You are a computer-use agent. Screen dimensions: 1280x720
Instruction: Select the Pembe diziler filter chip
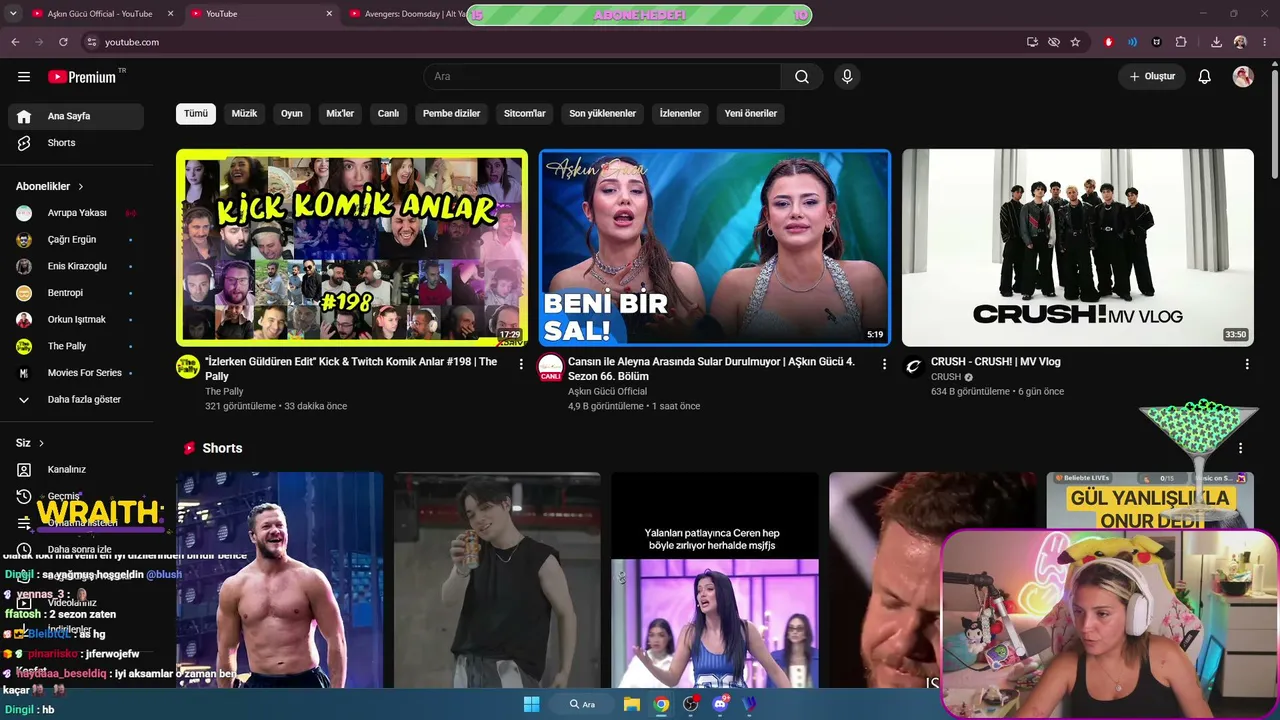pos(452,114)
